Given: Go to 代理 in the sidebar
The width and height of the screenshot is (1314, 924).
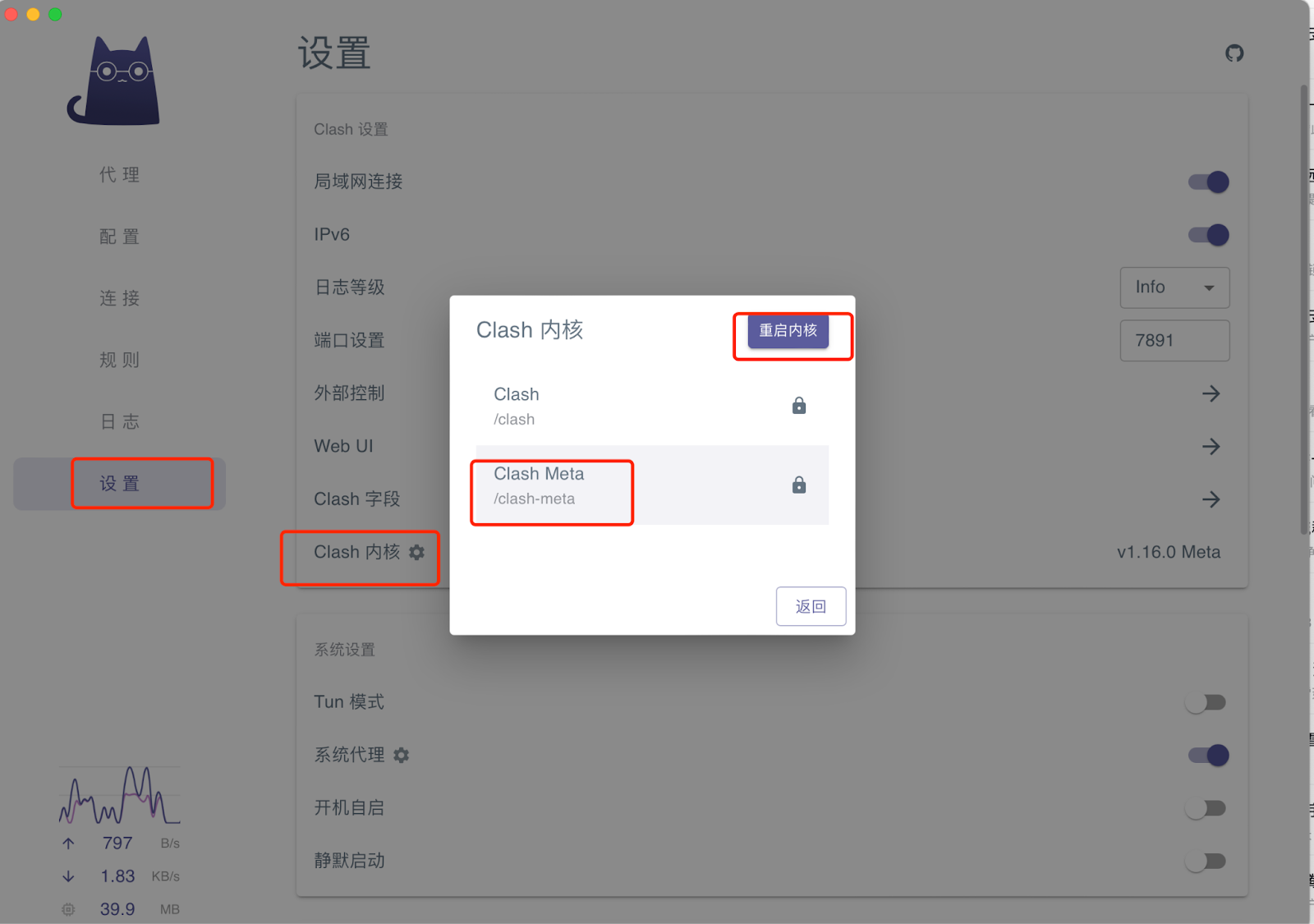Looking at the screenshot, I should 120,175.
